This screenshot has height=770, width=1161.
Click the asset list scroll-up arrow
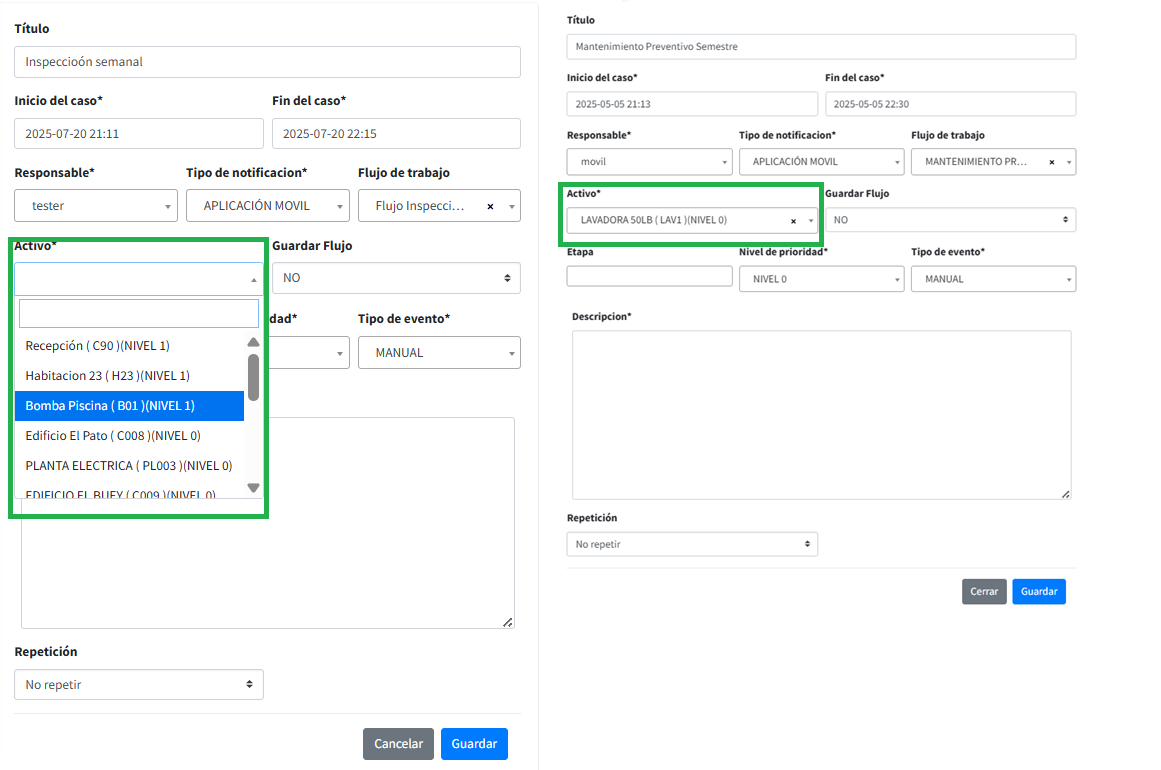253,342
